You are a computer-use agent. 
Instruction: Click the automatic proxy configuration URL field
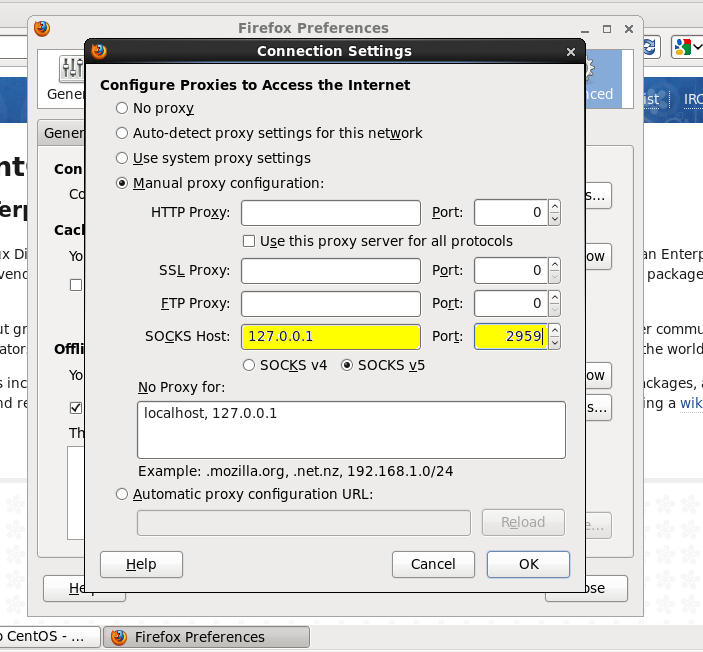304,523
